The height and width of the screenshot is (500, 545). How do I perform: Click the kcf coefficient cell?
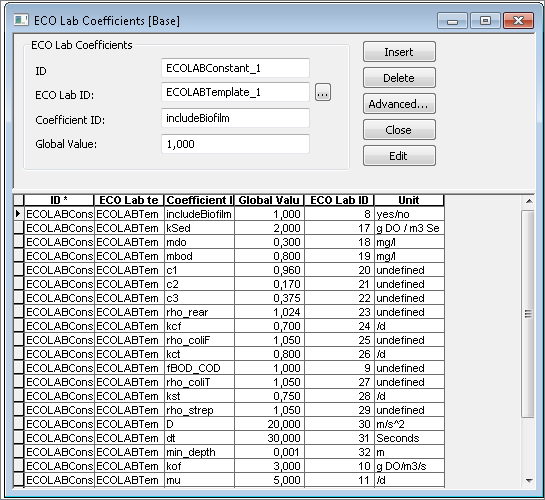[x=199, y=326]
